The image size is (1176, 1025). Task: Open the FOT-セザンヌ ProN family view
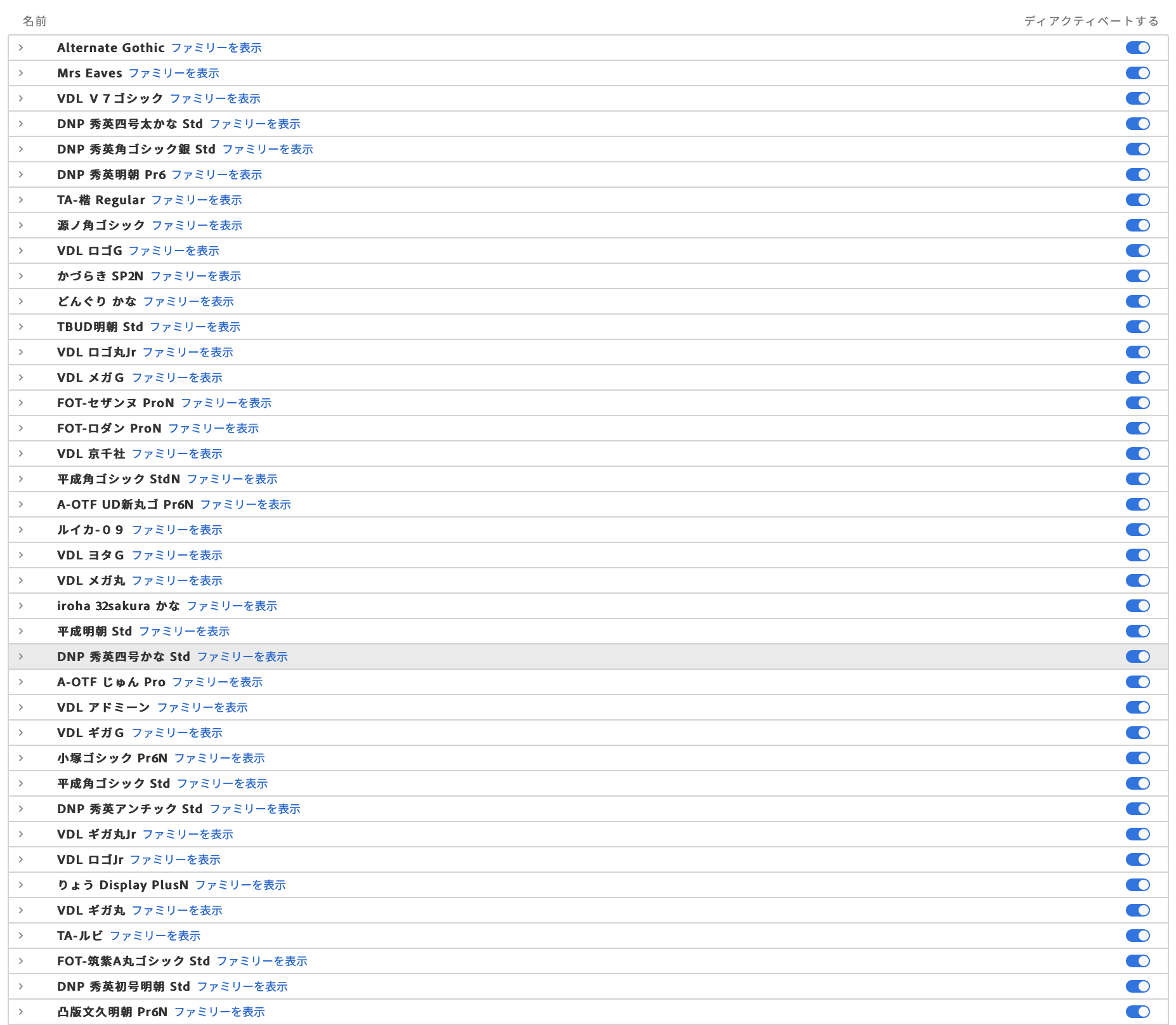[x=226, y=403]
